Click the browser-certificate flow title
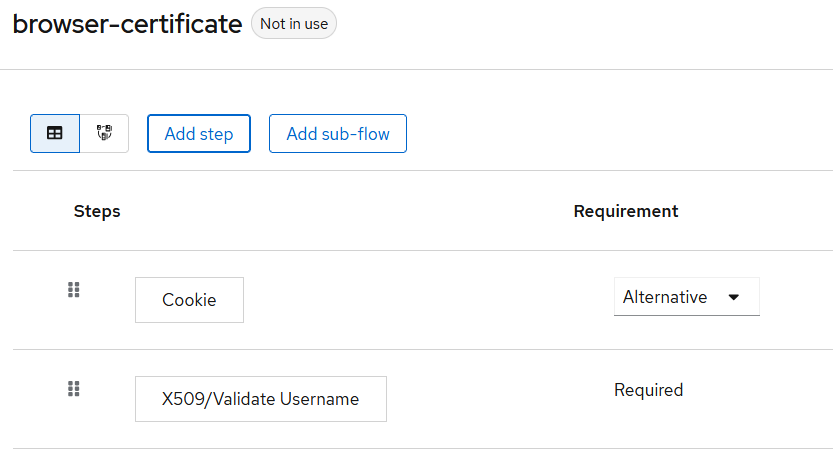Screen dimensions: 833x465 click(x=127, y=25)
